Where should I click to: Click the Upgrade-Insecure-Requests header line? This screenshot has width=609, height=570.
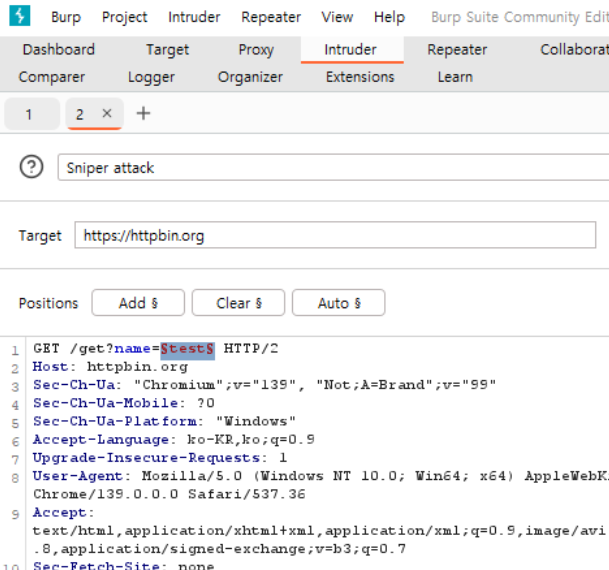[x=160, y=458]
